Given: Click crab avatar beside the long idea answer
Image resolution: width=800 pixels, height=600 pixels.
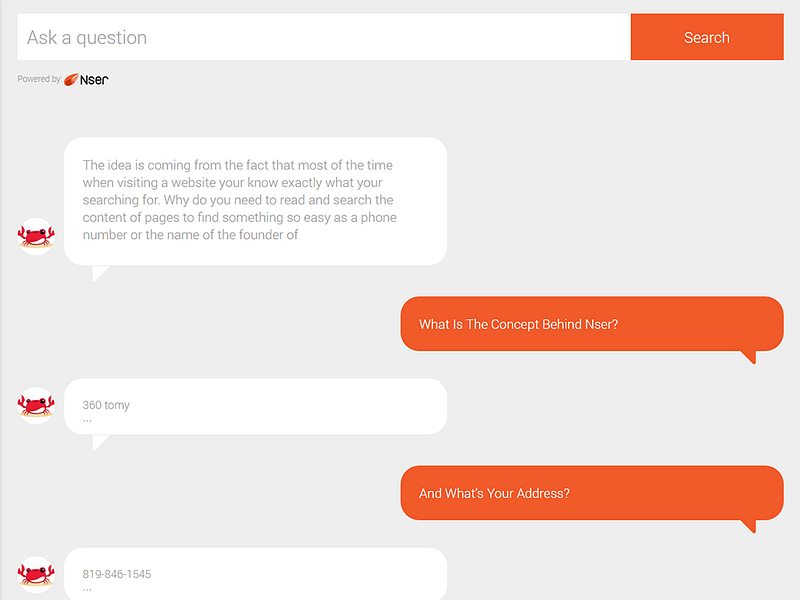Looking at the screenshot, I should pyautogui.click(x=36, y=236).
